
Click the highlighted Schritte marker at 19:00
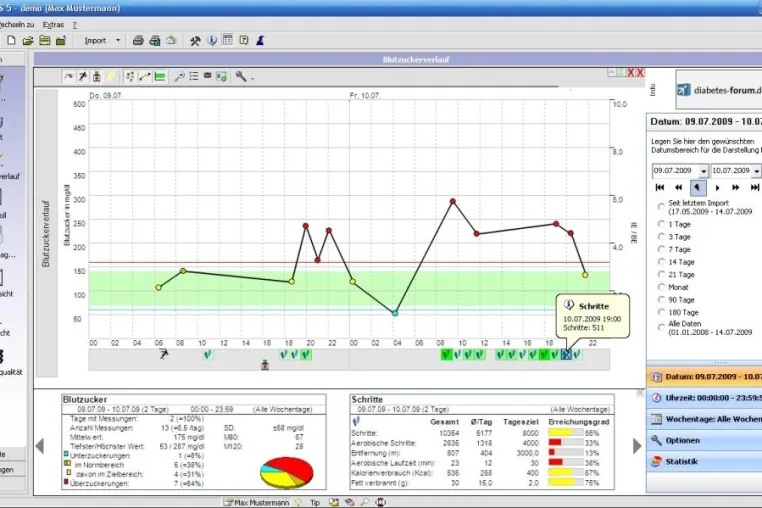click(x=566, y=355)
